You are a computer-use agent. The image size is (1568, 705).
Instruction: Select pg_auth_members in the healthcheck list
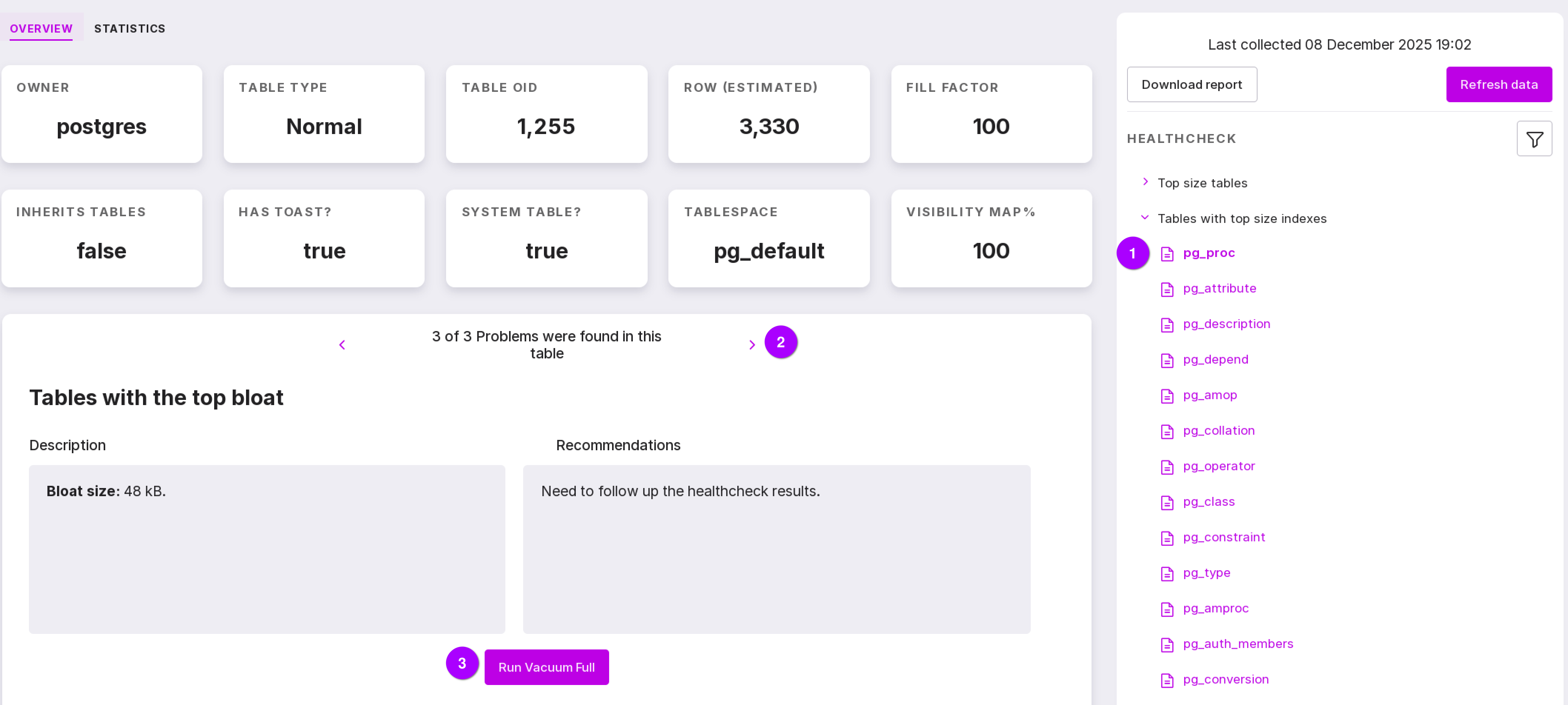pos(1238,644)
